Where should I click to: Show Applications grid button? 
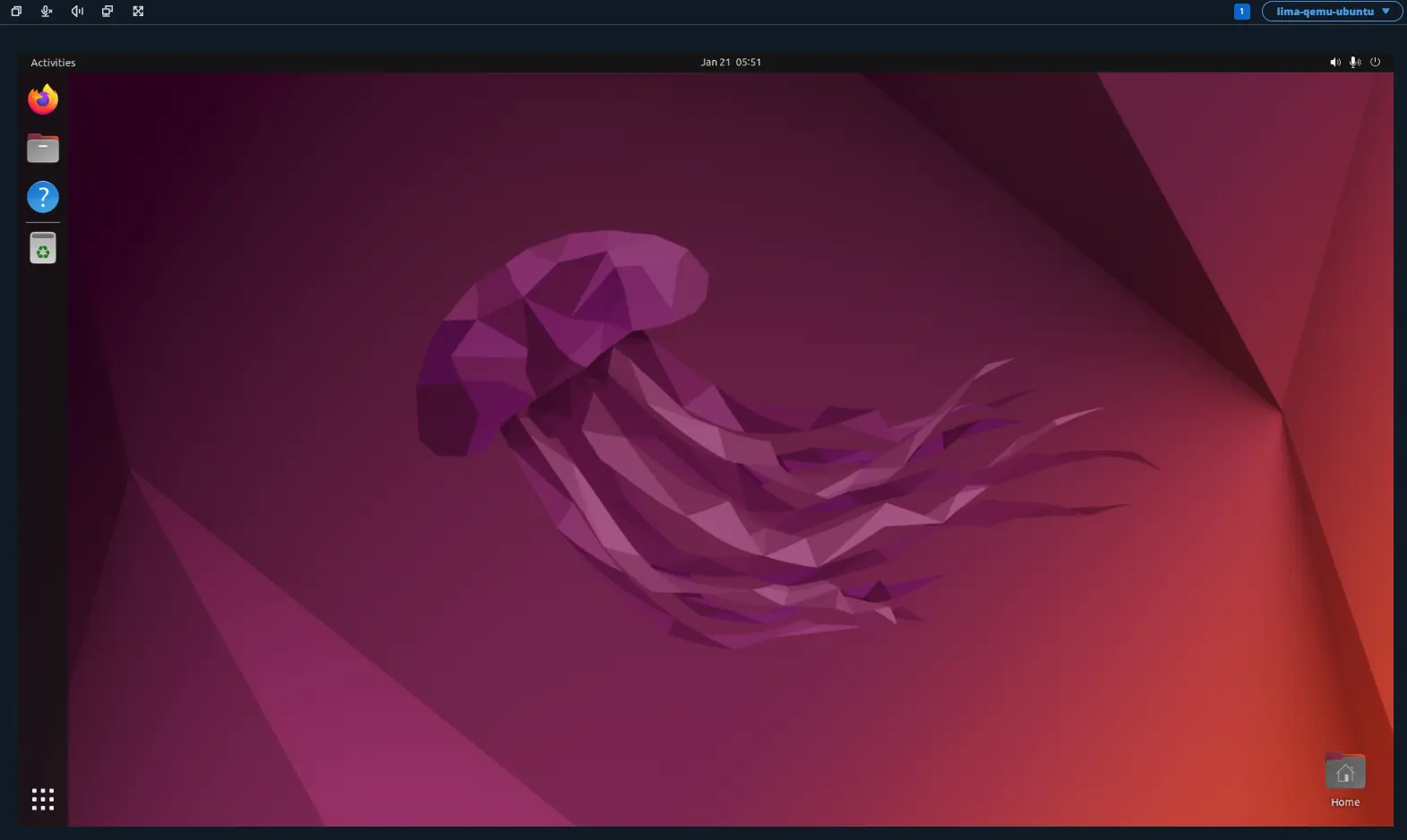coord(43,799)
